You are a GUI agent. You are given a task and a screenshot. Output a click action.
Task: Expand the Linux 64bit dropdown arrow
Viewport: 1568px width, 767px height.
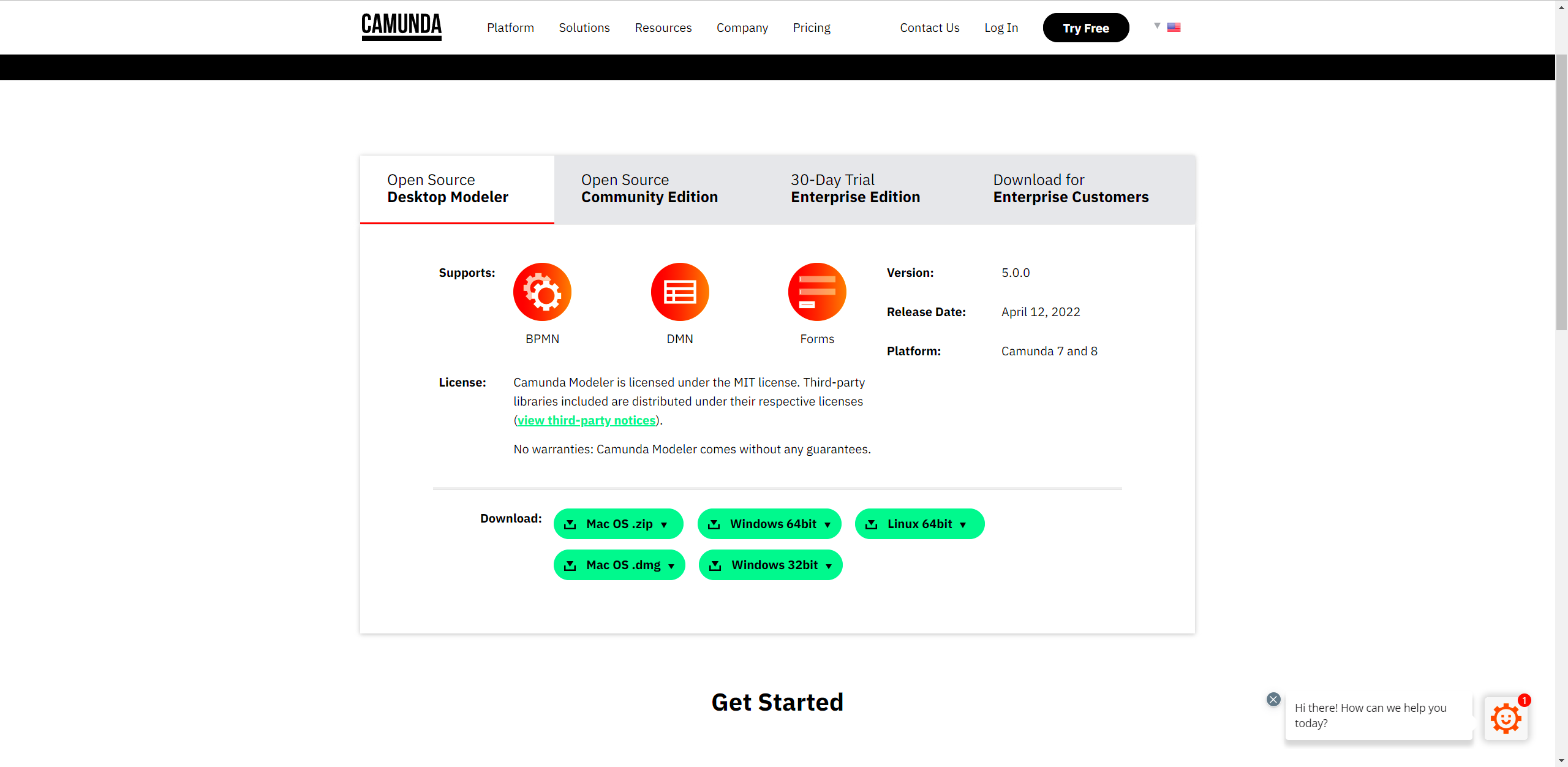tap(963, 525)
